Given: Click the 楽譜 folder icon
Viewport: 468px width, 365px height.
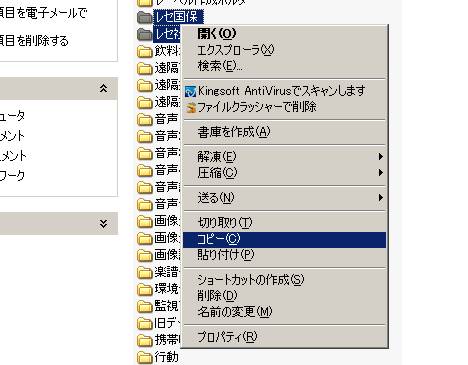Looking at the screenshot, I should pos(145,272).
